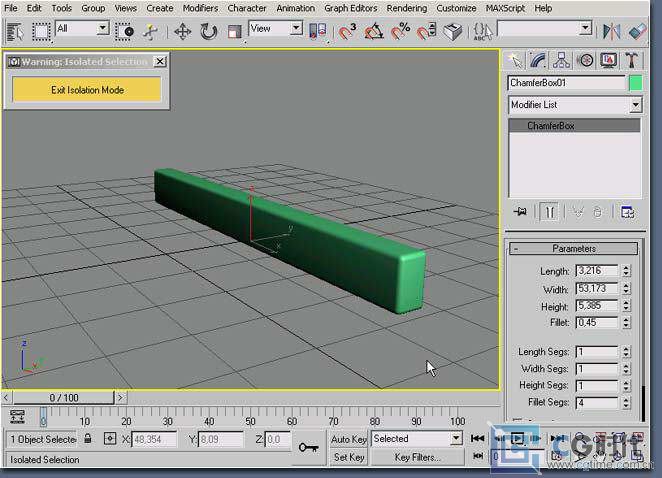The image size is (662, 478).
Task: Click the Height spinner arrows
Action: coord(626,306)
